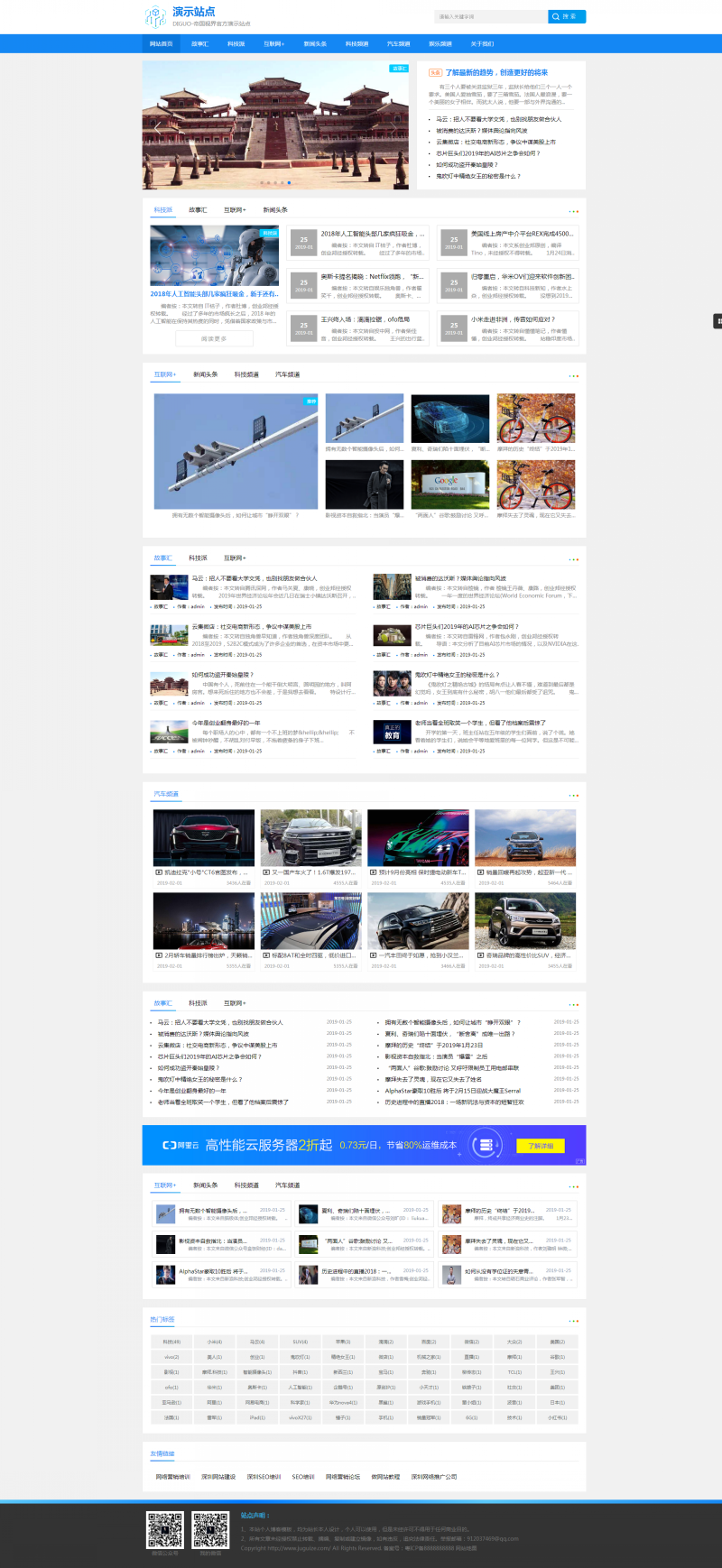Click the video icon beside 凯迪拉克 CT6 title
The image size is (722, 1568).
(x=159, y=872)
